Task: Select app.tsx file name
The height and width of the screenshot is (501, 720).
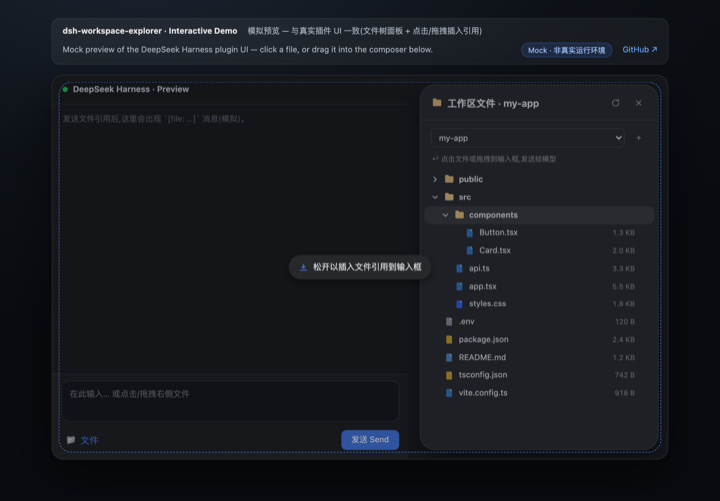Action: click(483, 286)
